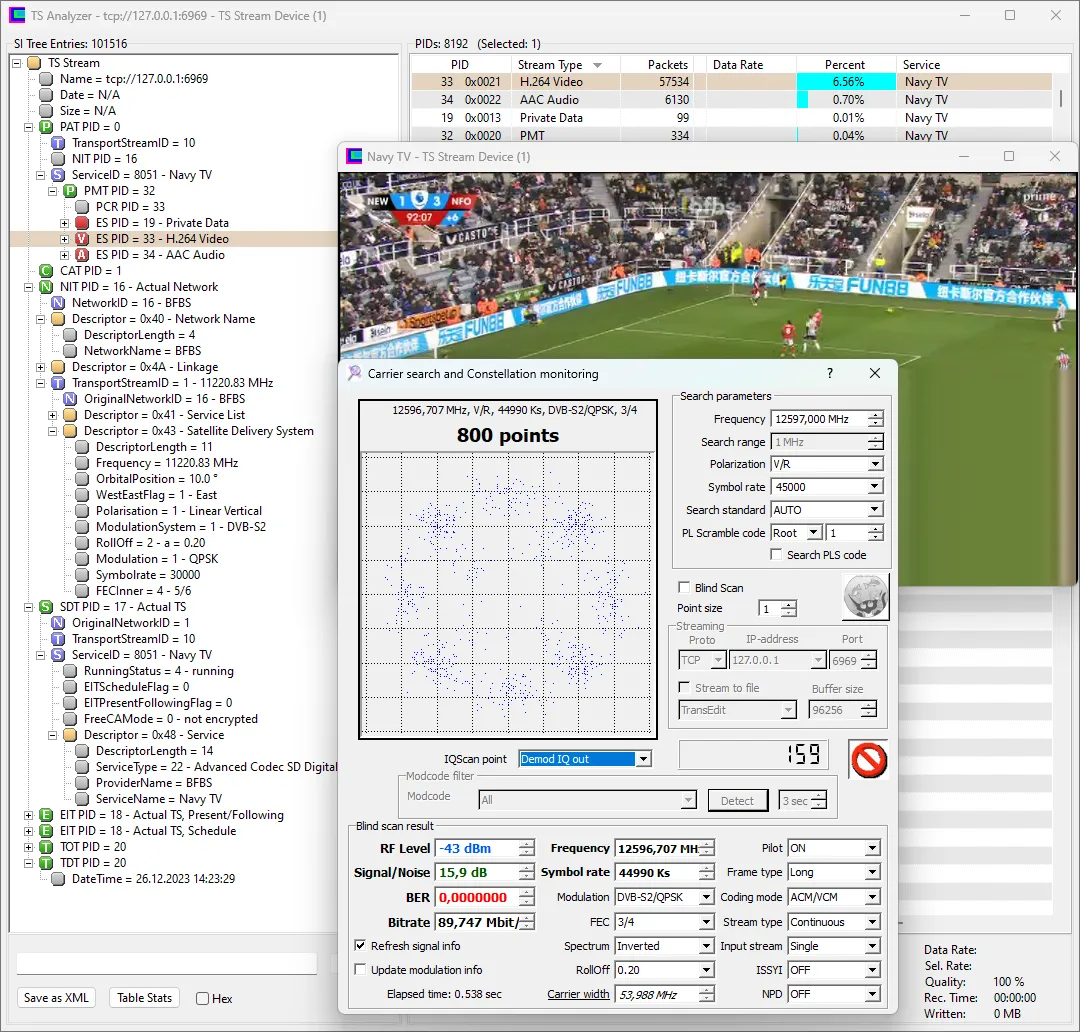This screenshot has width=1080, height=1032.
Task: Click the globe blind scan icon button
Action: point(864,596)
